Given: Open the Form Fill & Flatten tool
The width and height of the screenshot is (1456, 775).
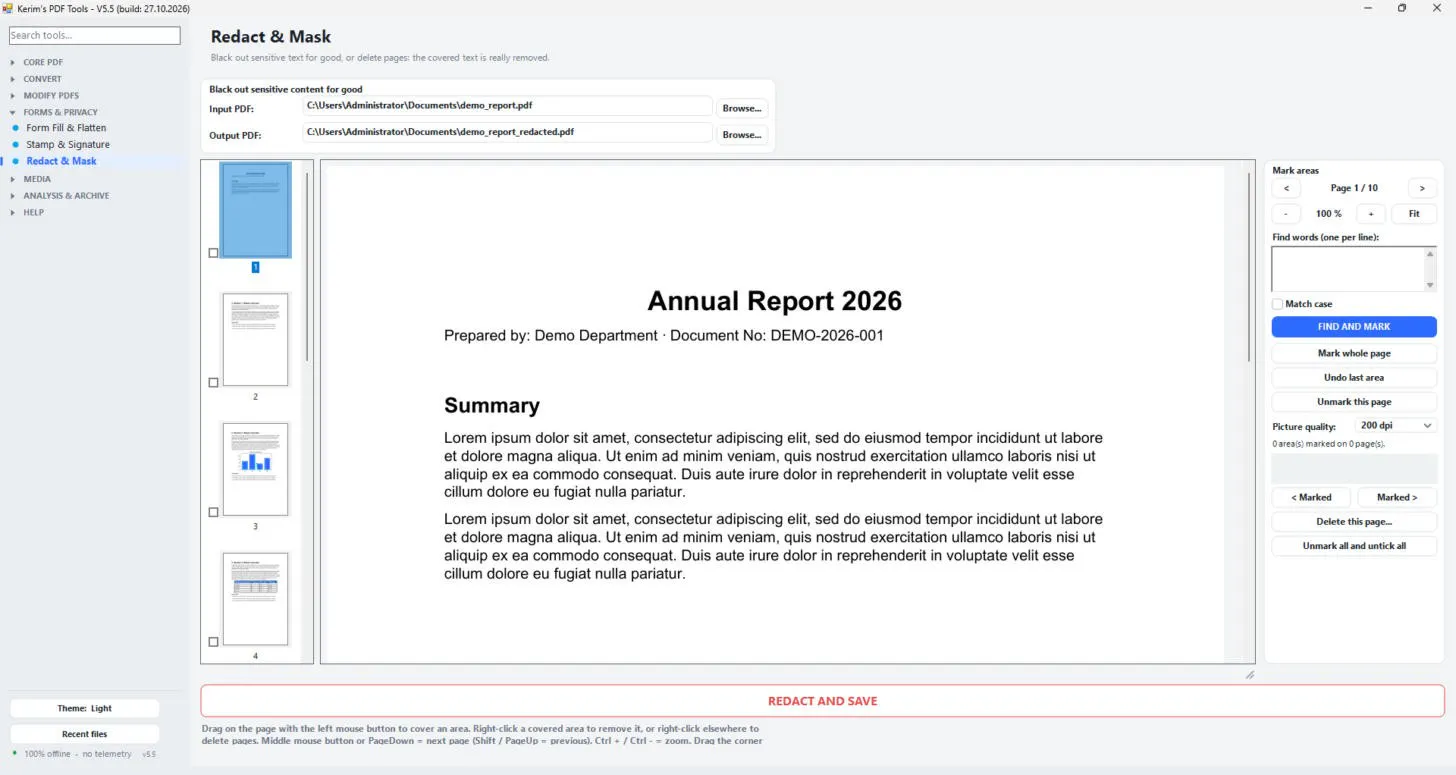Looking at the screenshot, I should pos(66,128).
